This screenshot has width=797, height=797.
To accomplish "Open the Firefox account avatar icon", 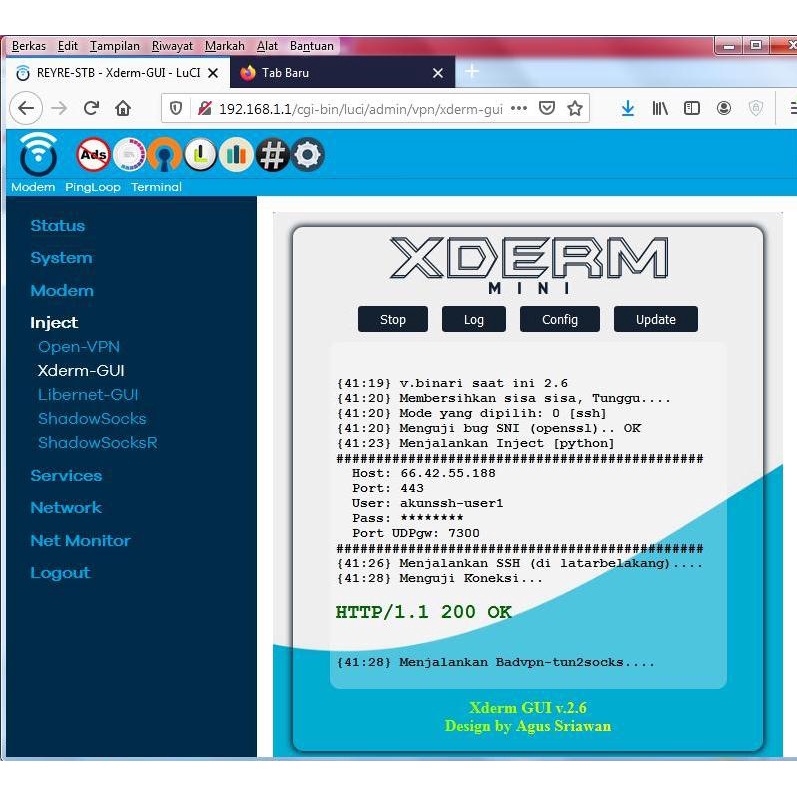I will [724, 108].
